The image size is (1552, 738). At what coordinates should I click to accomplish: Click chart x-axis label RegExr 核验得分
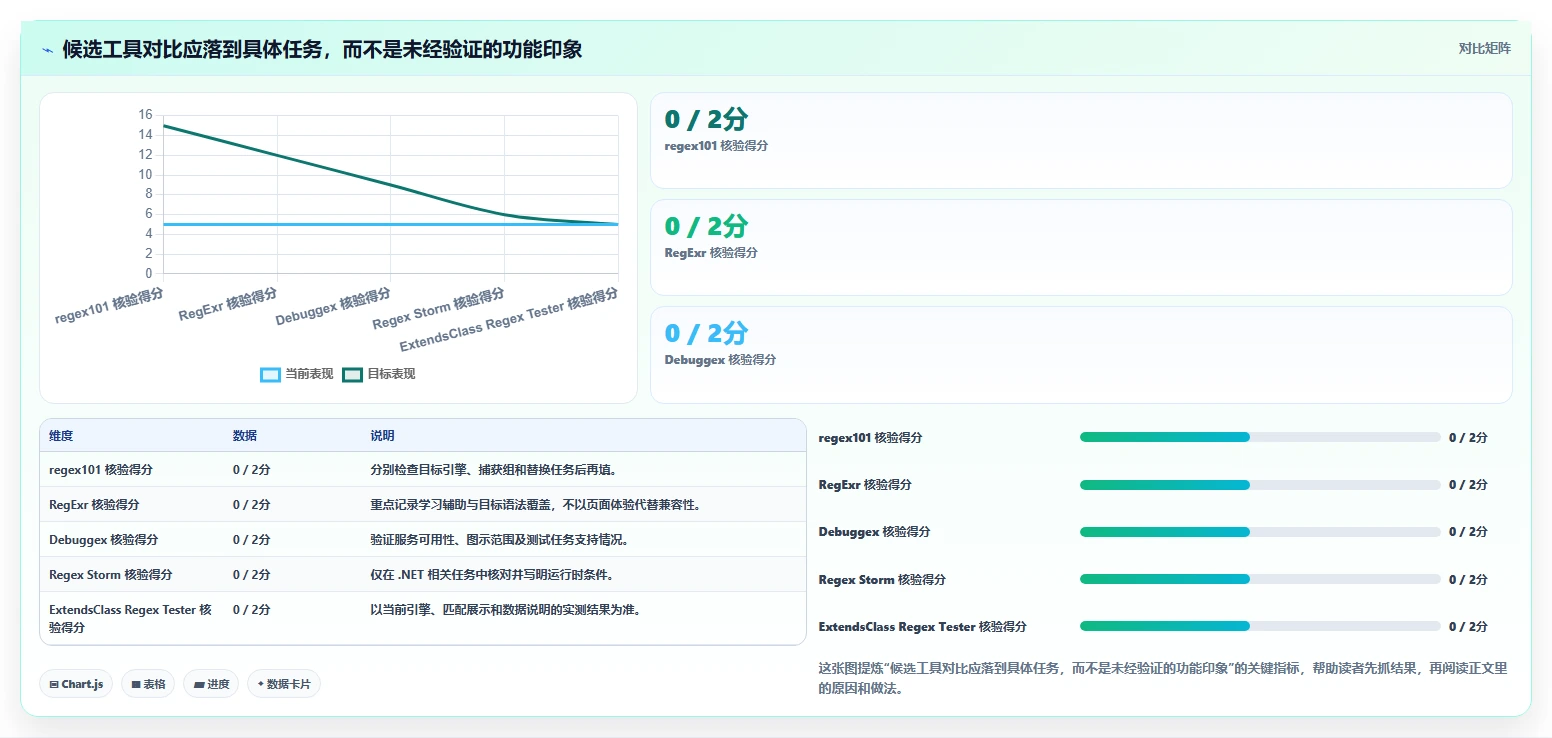(x=228, y=304)
